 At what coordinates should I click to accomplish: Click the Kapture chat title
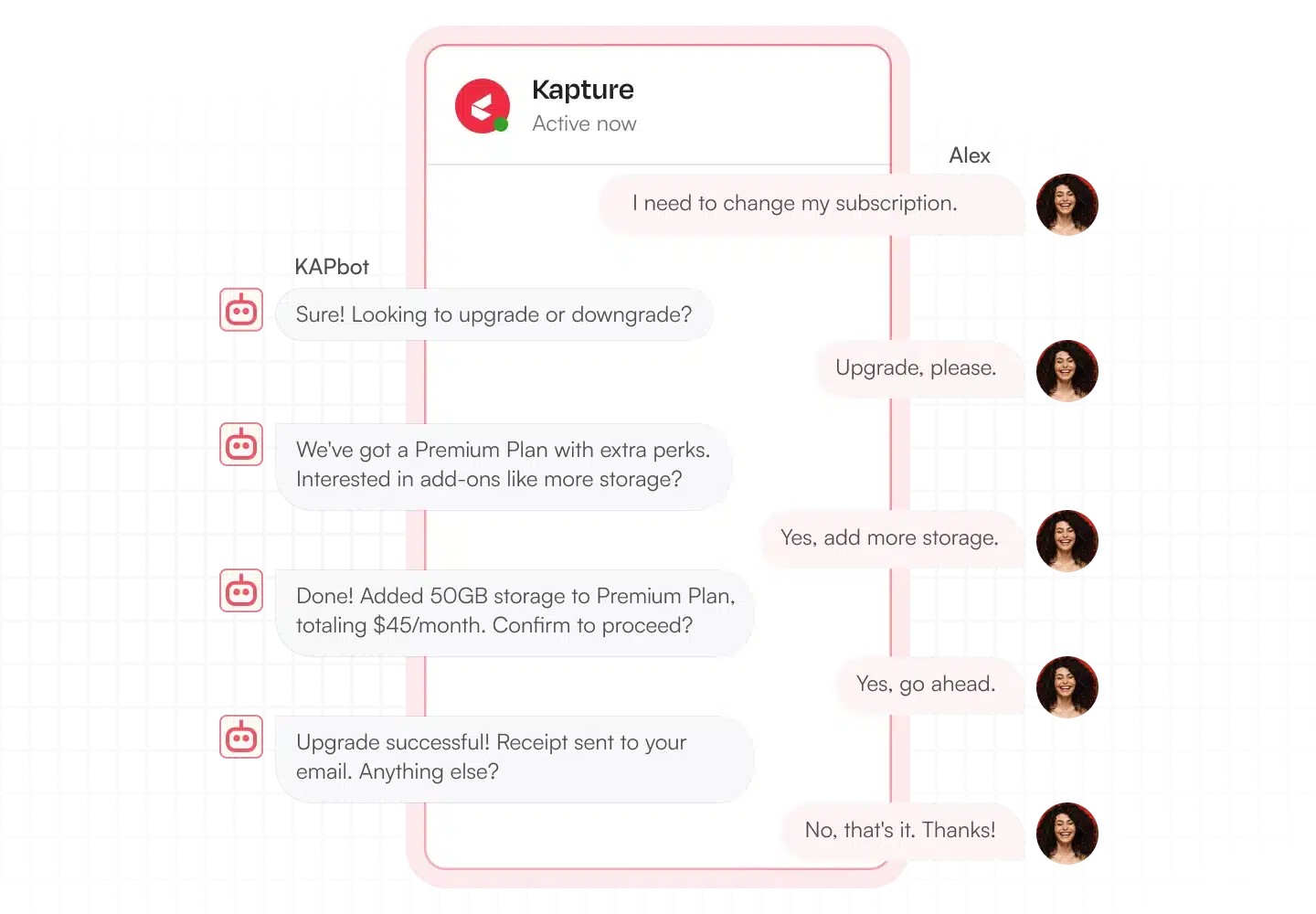click(583, 90)
